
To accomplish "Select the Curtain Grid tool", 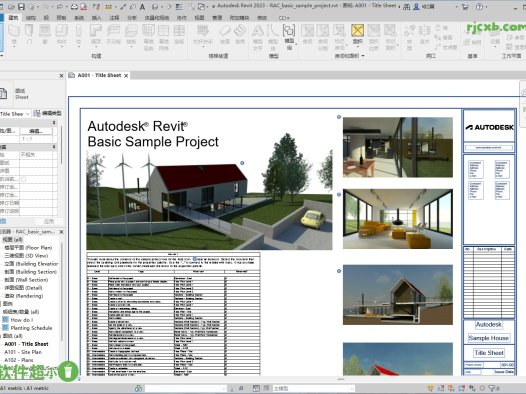I will [x=164, y=37].
